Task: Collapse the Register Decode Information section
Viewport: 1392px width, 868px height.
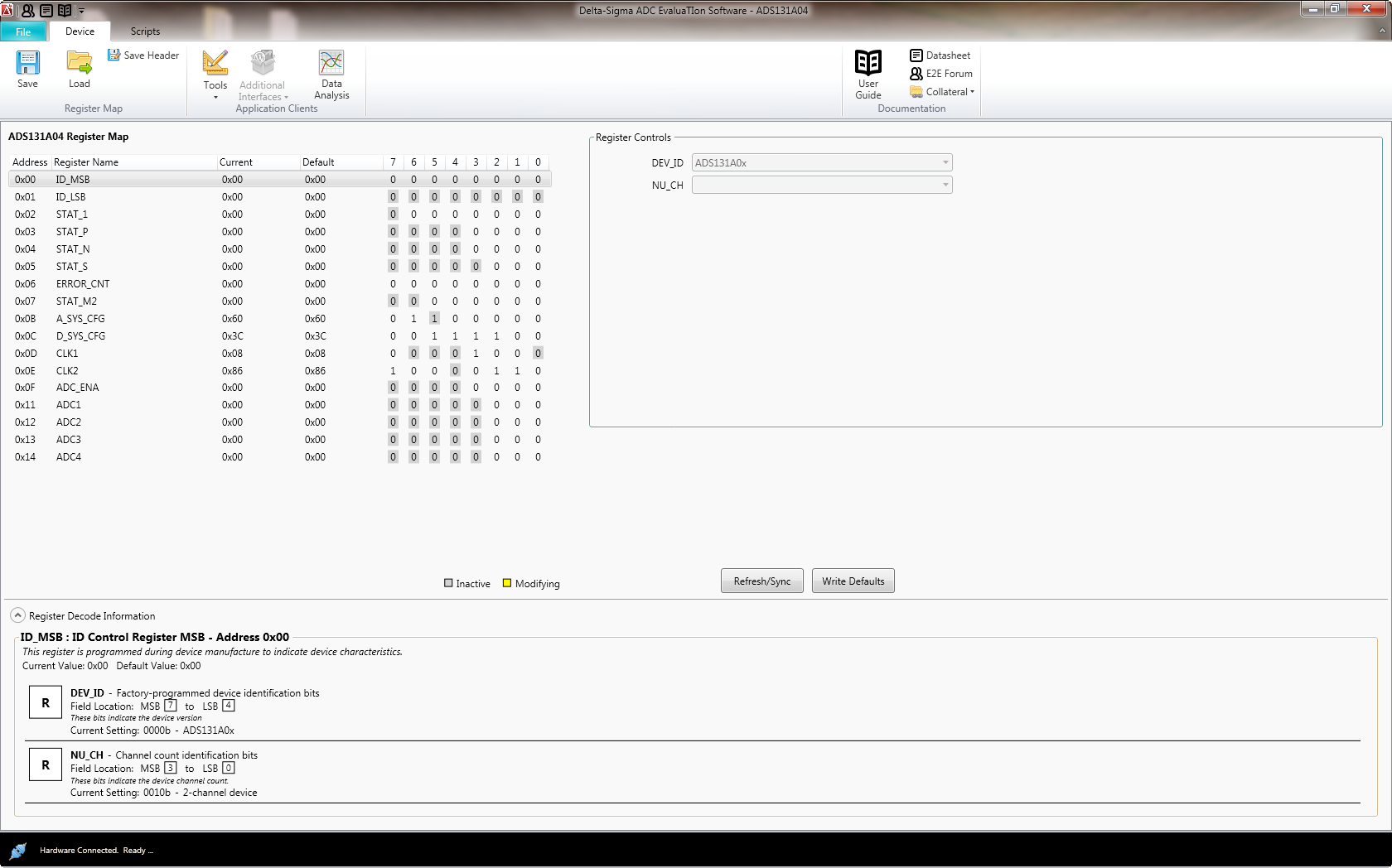Action: click(17, 615)
